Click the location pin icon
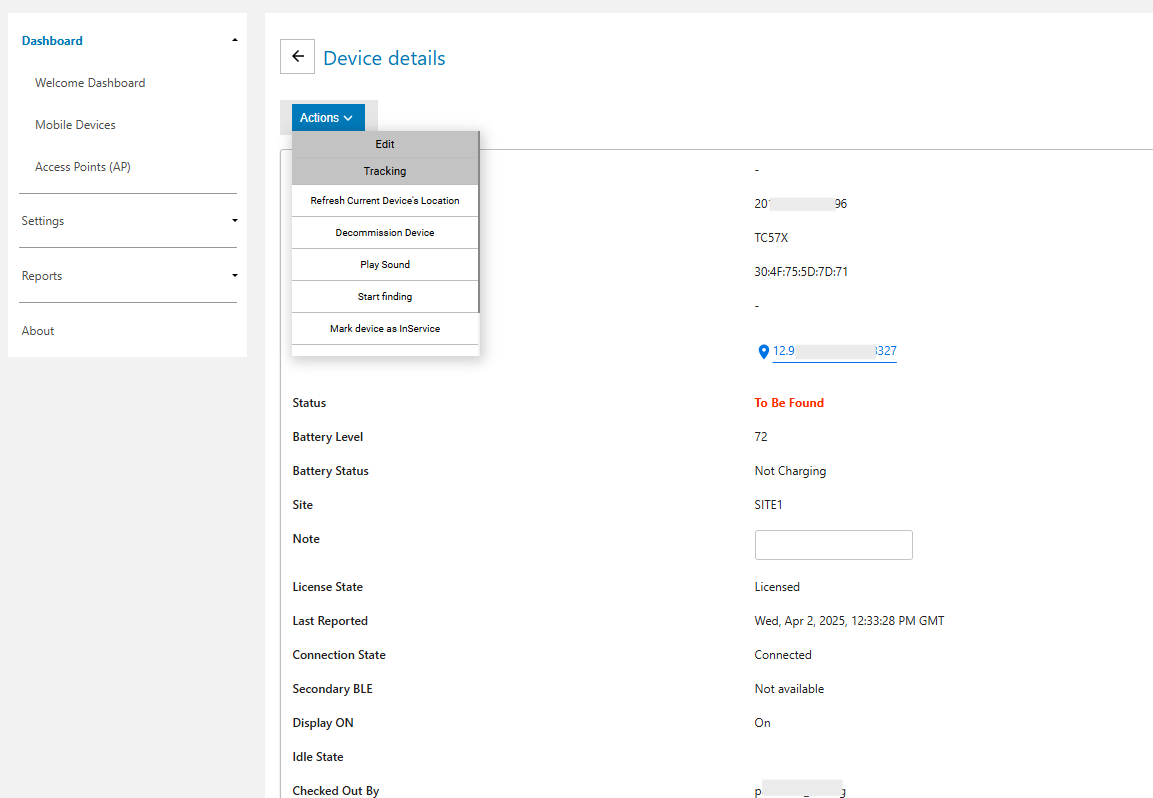 click(x=764, y=352)
